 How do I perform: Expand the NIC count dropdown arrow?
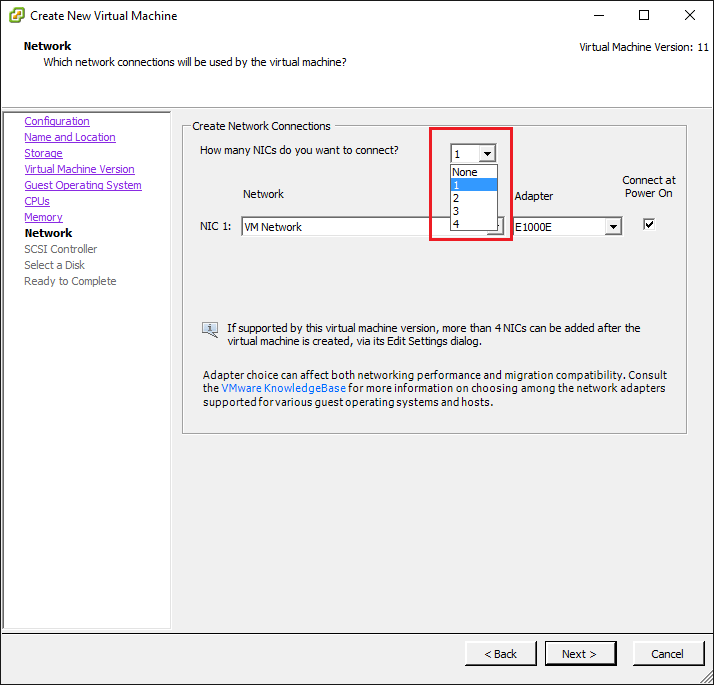(x=487, y=154)
